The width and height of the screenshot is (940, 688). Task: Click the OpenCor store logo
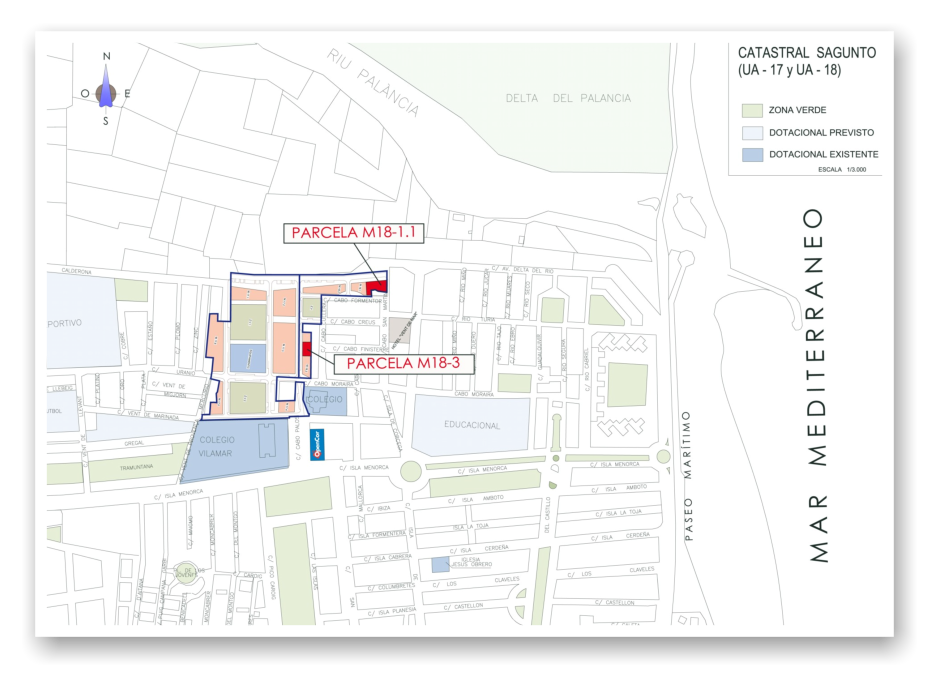pyautogui.click(x=317, y=445)
